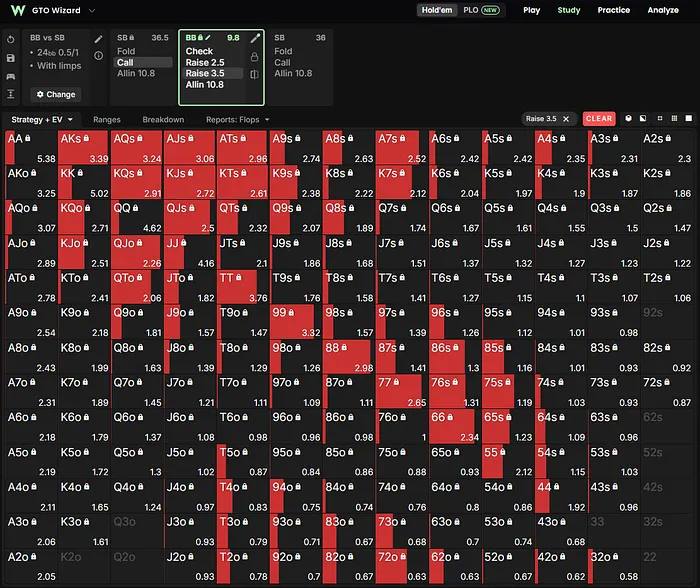
Task: Click the lock icon on QQ cell
Action: (136, 208)
